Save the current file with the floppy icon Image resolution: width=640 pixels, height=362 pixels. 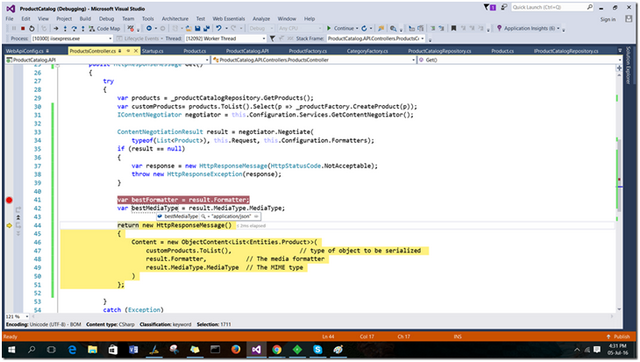(198, 29)
